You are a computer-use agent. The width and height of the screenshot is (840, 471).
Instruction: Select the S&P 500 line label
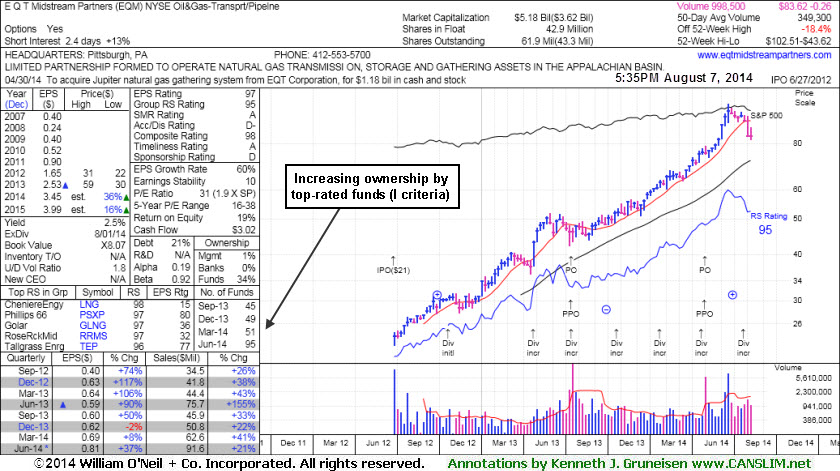766,115
